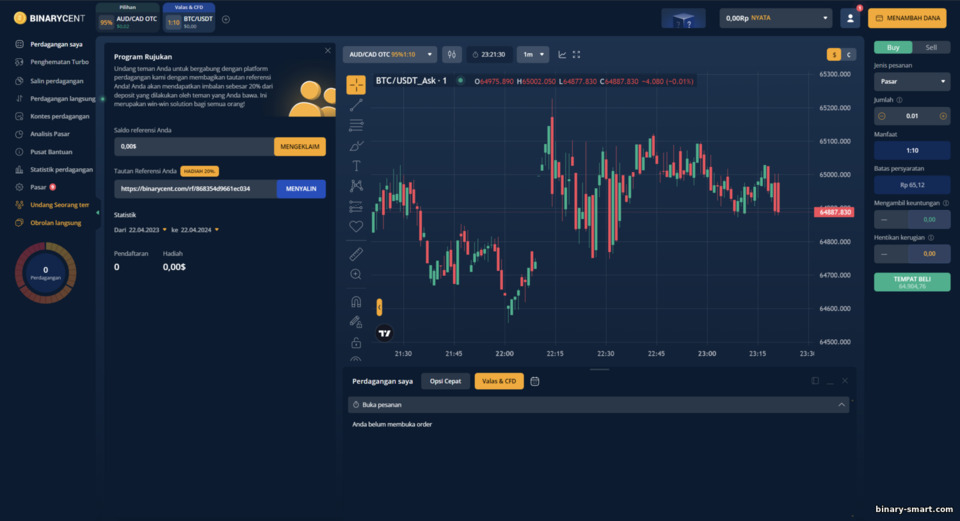Select the trend line drawing tool
Screen dimensions: 960x521
pyautogui.click(x=356, y=105)
